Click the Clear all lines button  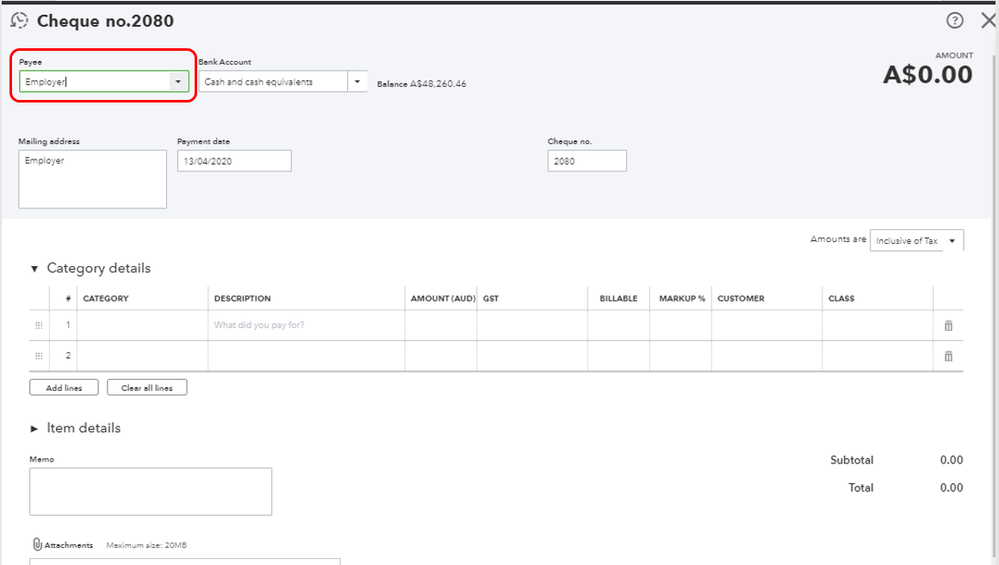click(146, 388)
